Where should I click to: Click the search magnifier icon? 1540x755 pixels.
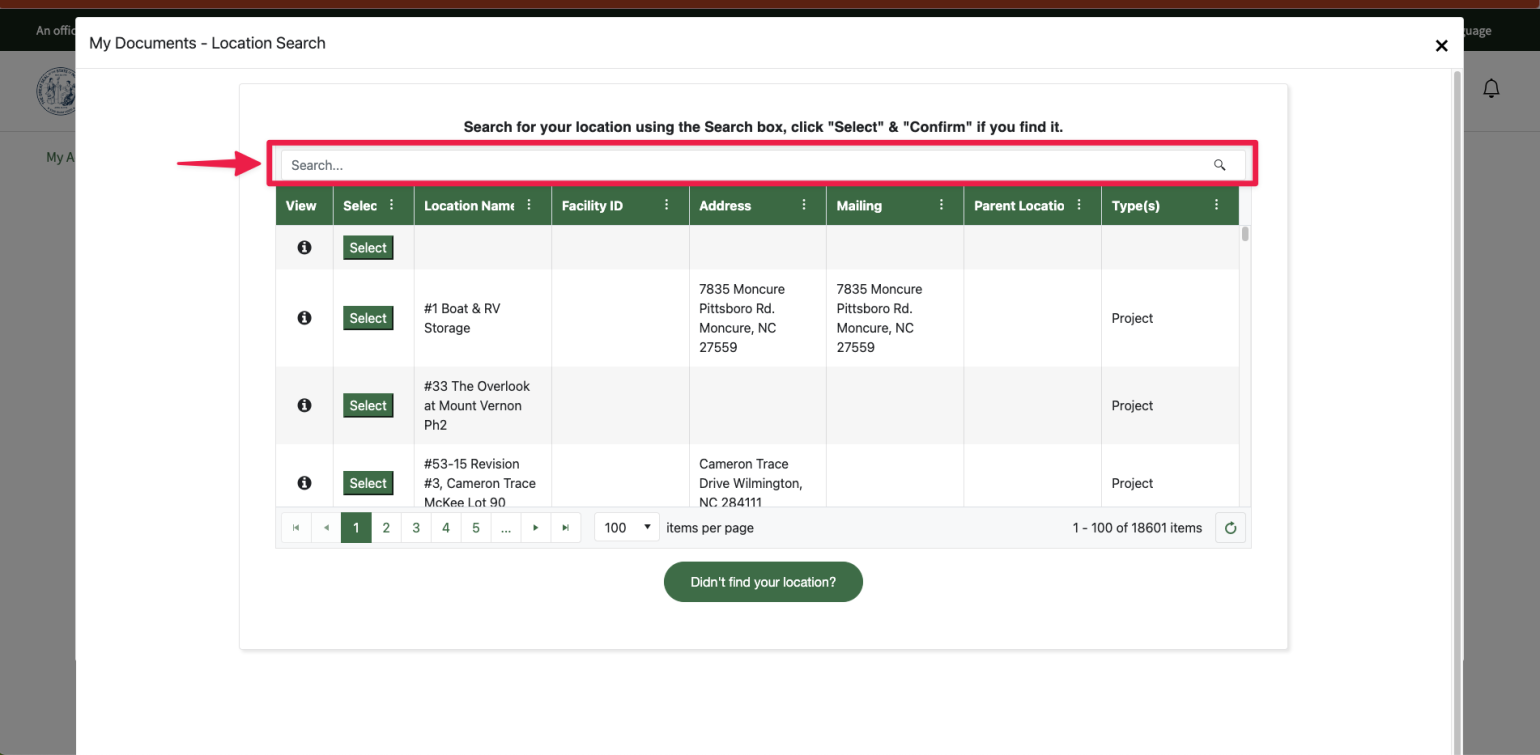point(1219,164)
